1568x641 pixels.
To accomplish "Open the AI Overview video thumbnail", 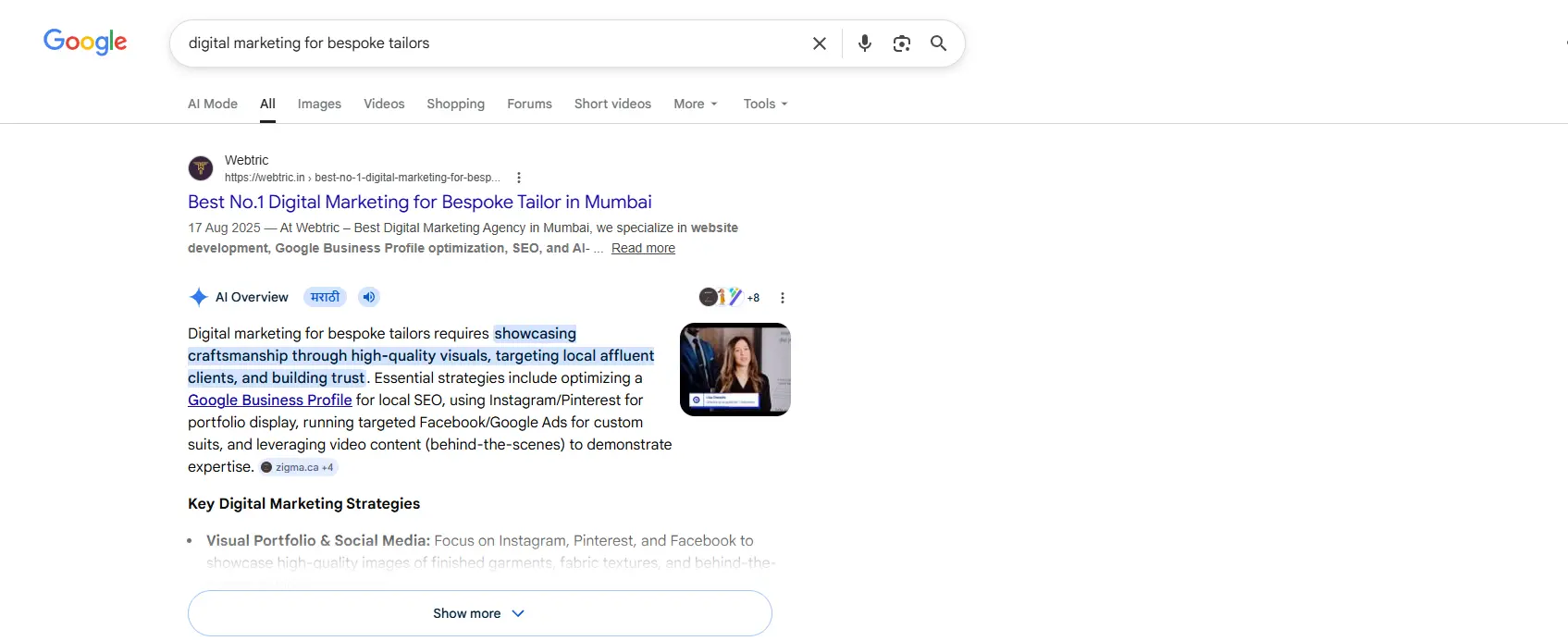I will 735,369.
